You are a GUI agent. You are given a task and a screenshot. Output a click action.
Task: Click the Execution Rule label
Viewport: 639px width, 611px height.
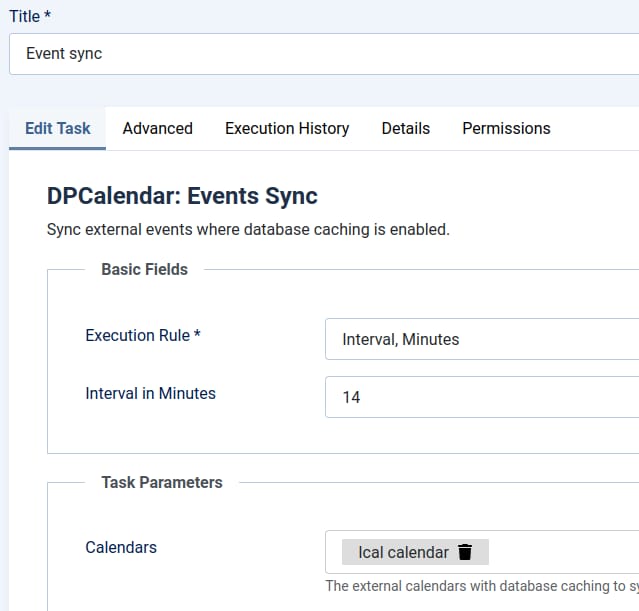point(143,335)
